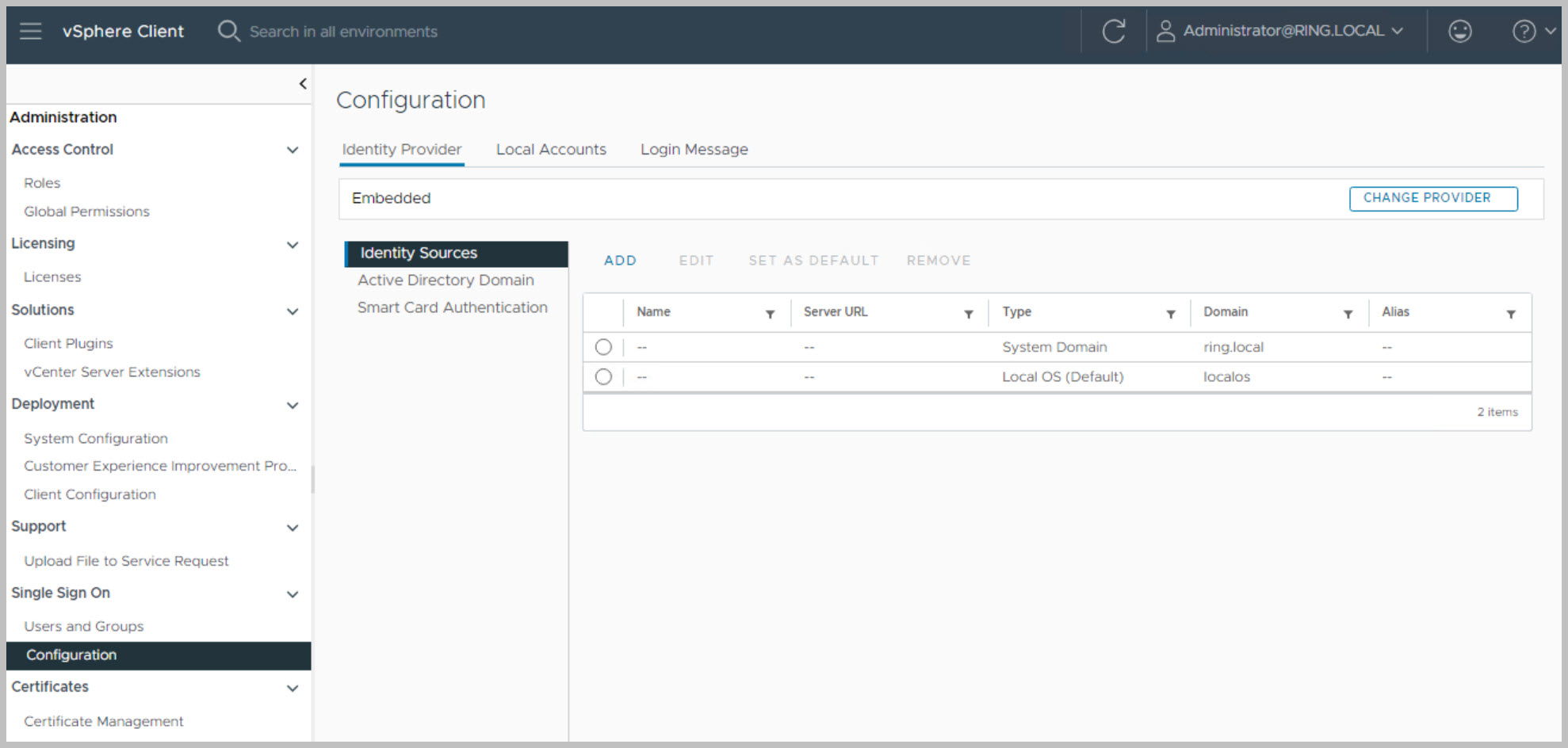
Task: Collapse the left sidebar with arrow icon
Action: [x=303, y=84]
